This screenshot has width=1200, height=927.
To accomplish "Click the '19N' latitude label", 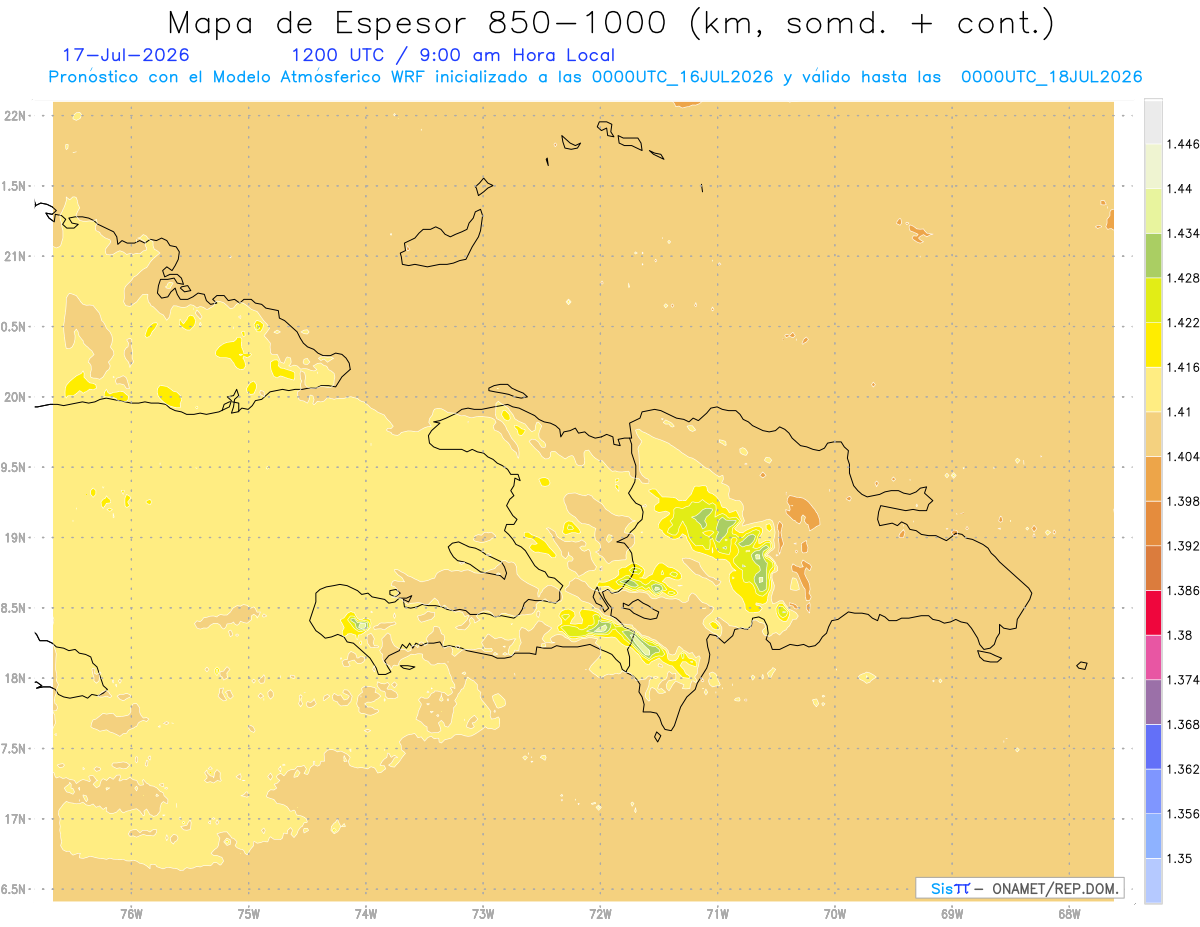I will (x=14, y=538).
